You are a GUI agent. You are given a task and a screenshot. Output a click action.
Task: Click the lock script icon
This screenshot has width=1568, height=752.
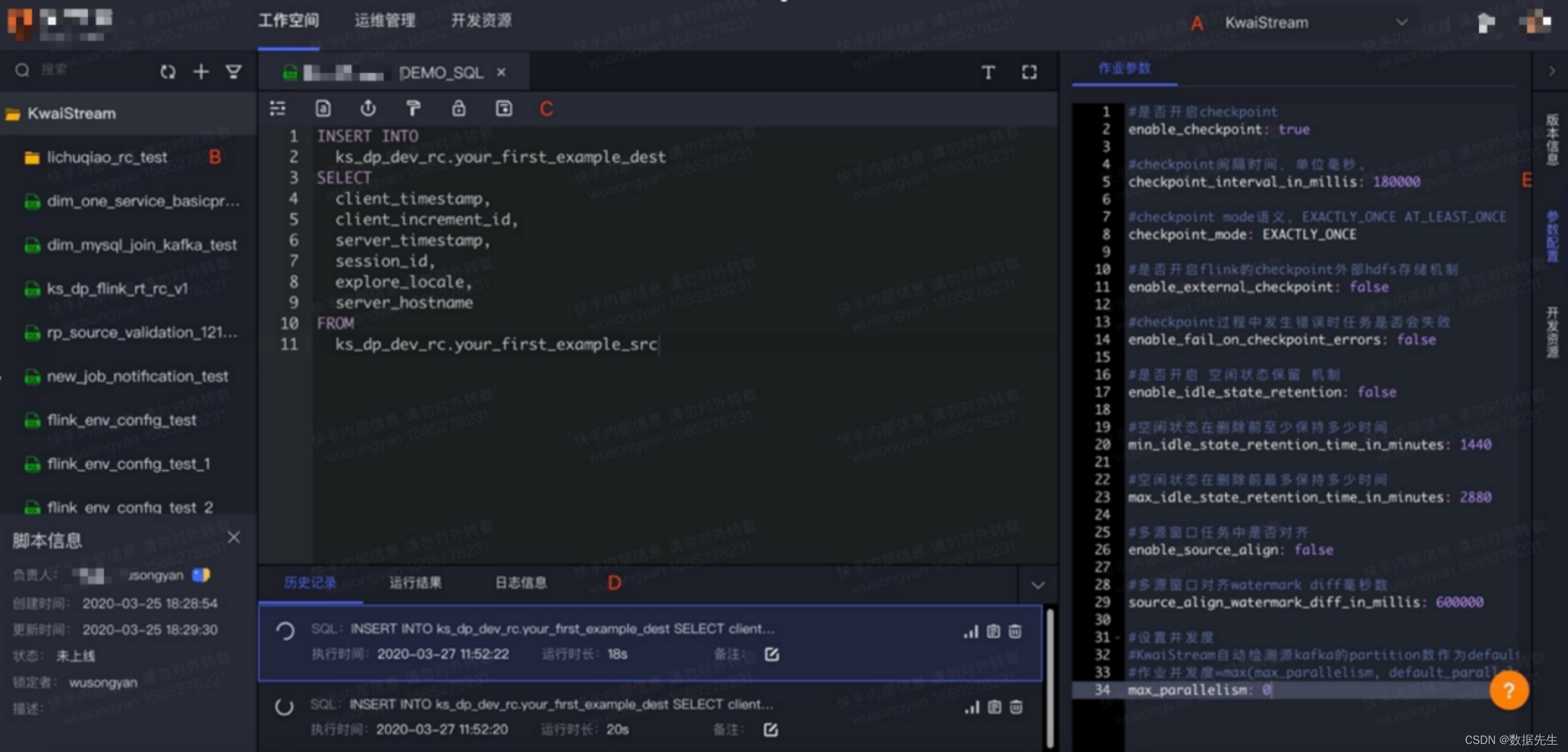(x=458, y=109)
